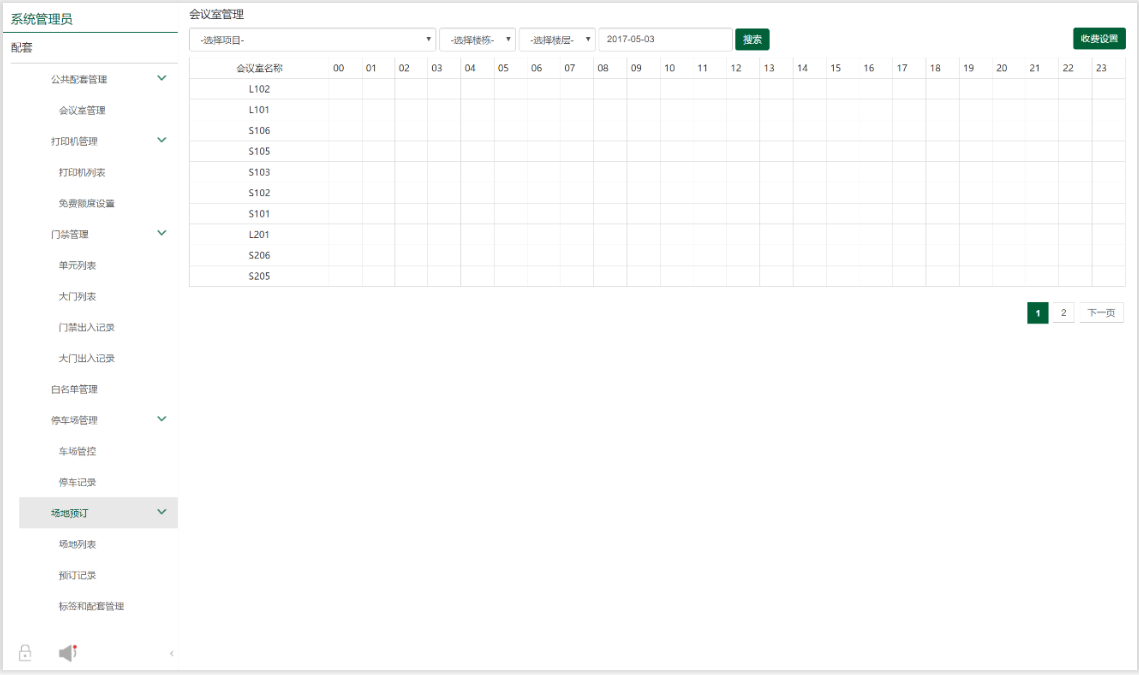Open 门禁出入记录 in the sidebar

click(x=86, y=328)
